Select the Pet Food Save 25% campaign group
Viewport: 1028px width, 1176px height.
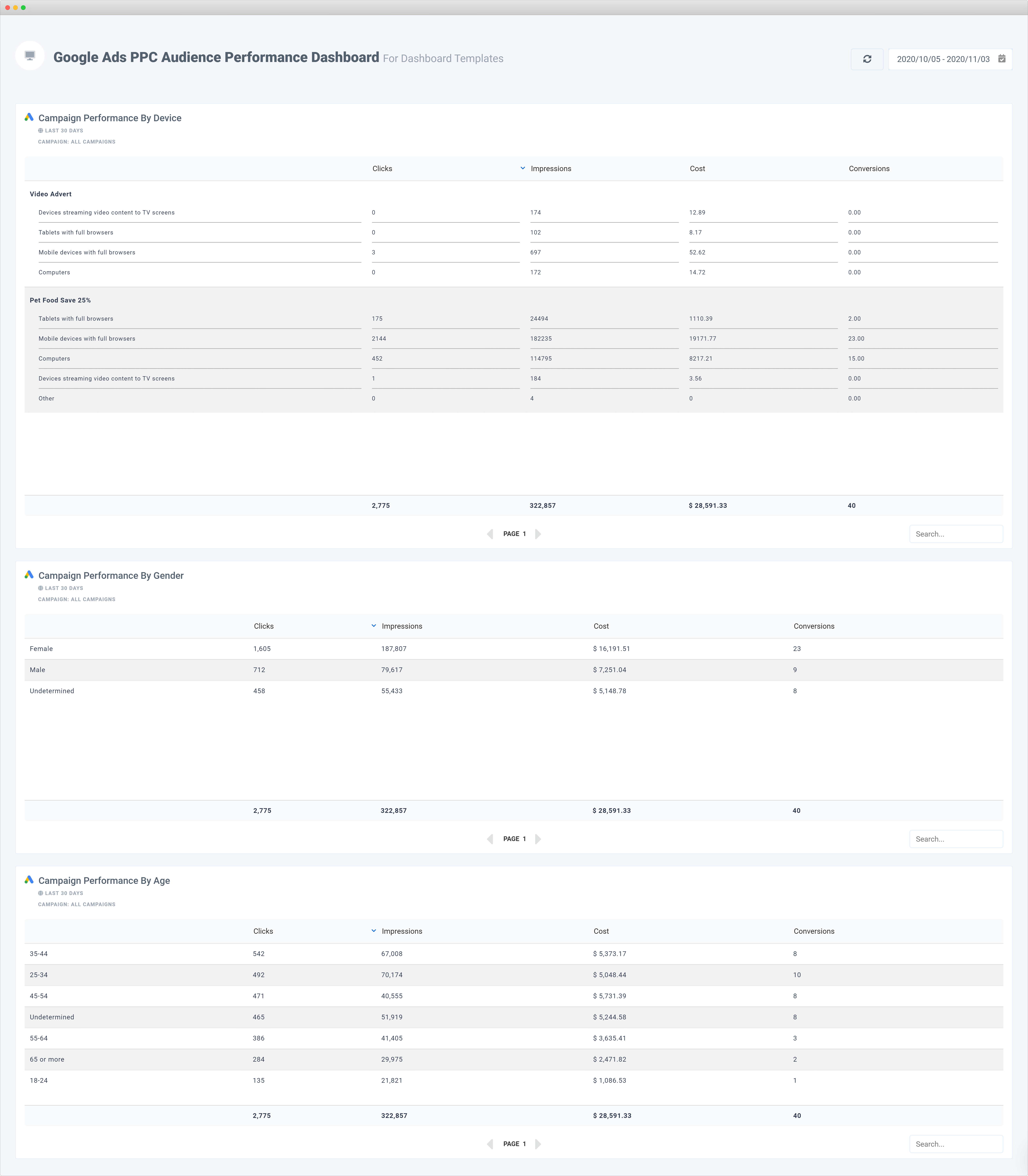(60, 300)
